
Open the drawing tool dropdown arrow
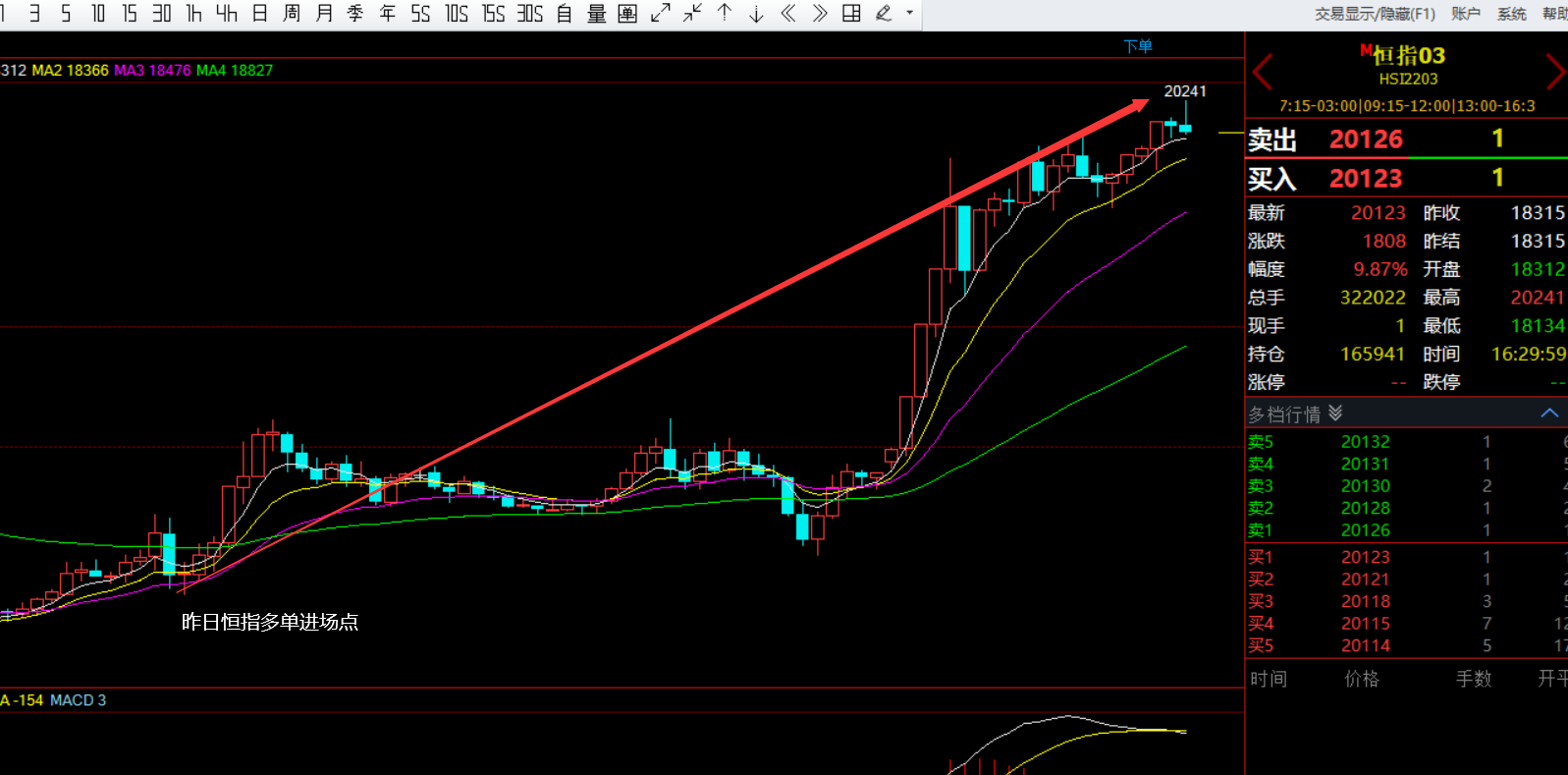click(909, 14)
